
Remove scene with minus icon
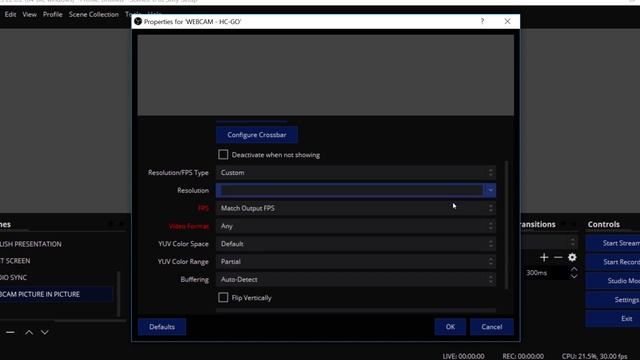[x=10, y=332]
